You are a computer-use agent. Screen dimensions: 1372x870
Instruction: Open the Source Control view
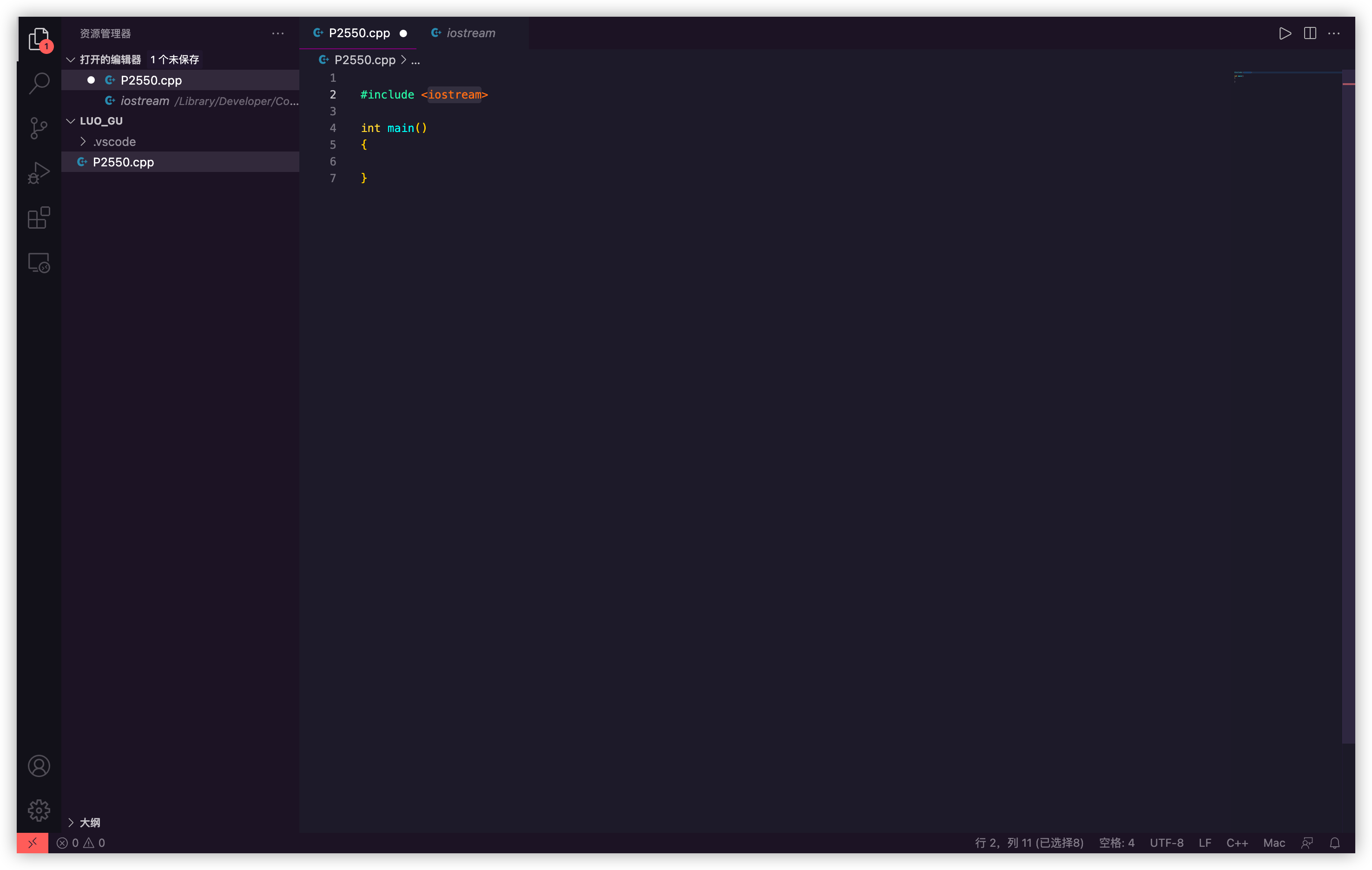(x=39, y=128)
